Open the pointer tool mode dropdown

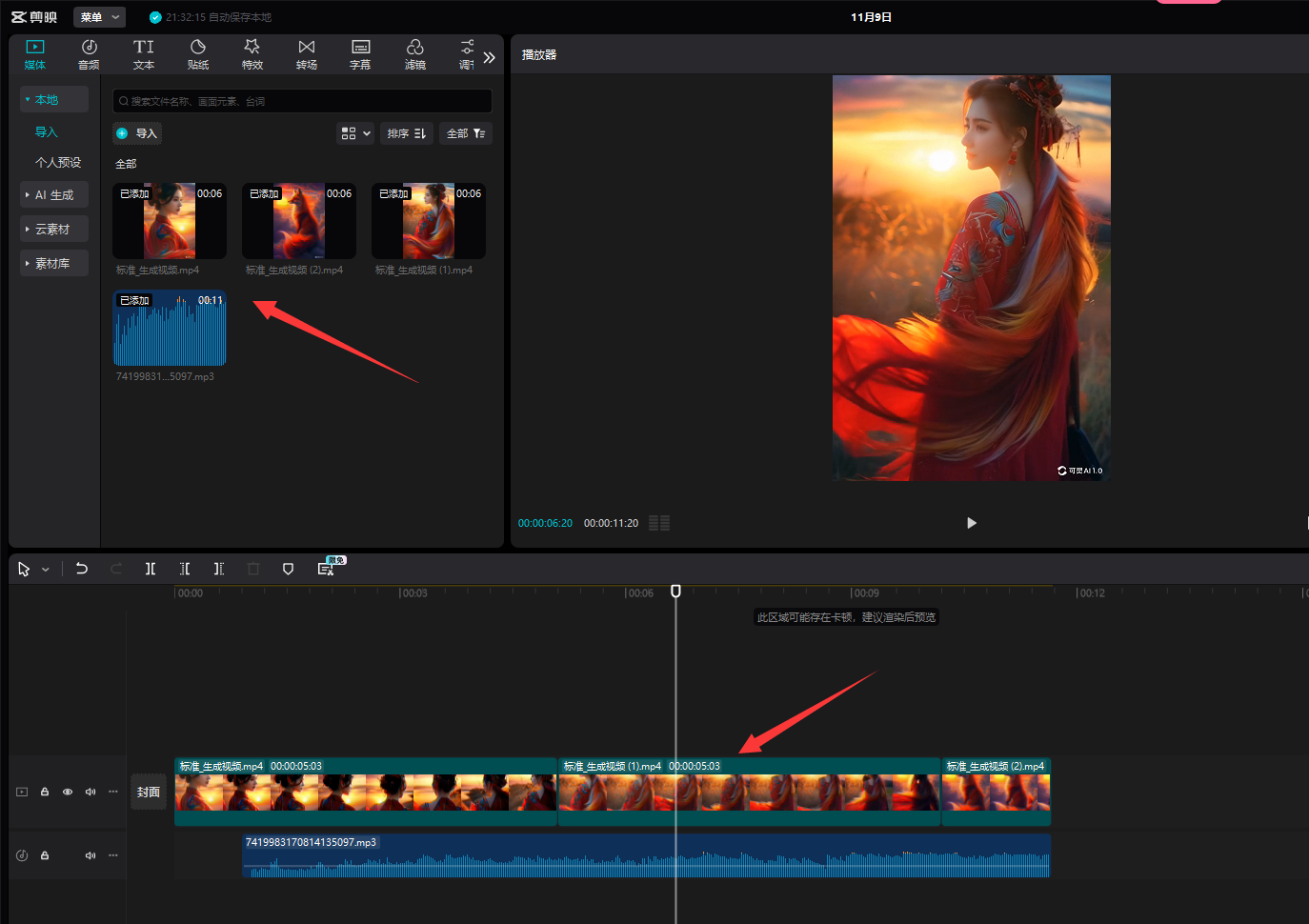coord(45,570)
